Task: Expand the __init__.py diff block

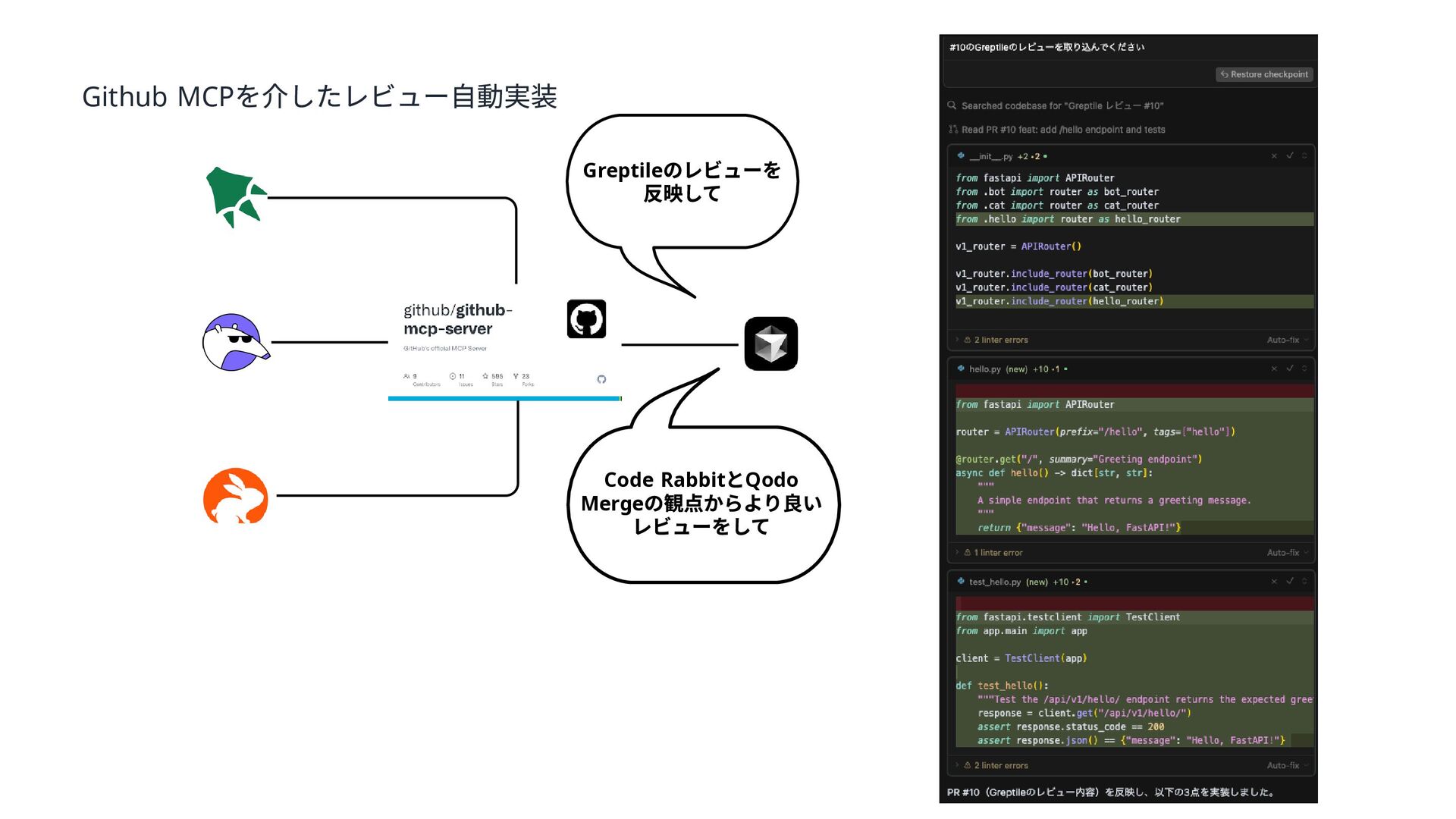Action: click(x=1304, y=155)
